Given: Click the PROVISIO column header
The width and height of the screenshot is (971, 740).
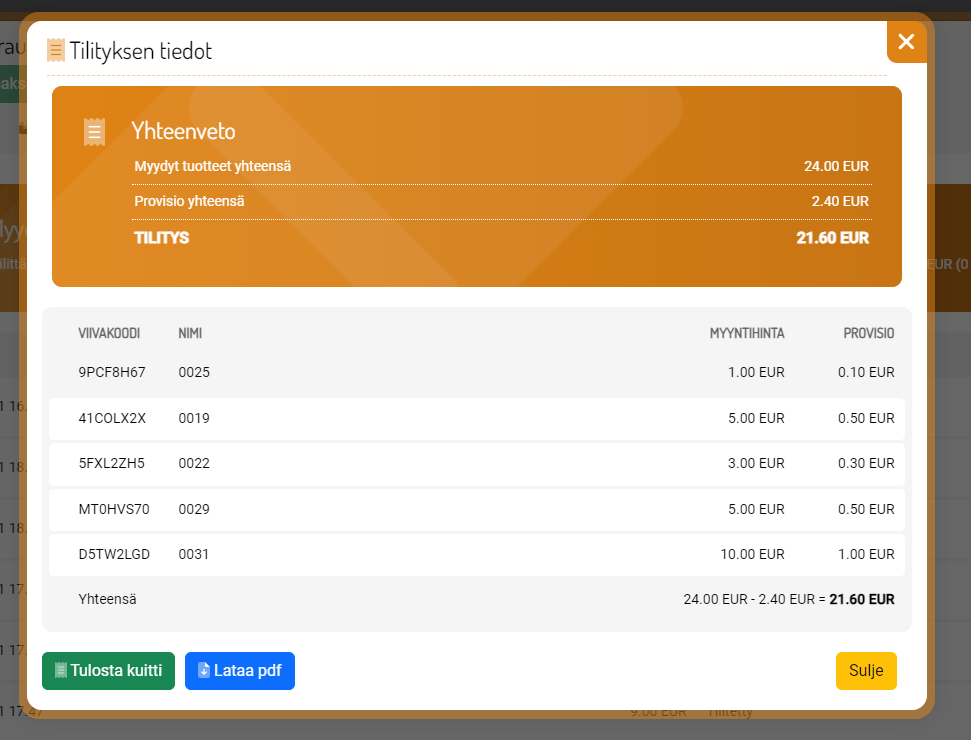Looking at the screenshot, I should (x=868, y=333).
